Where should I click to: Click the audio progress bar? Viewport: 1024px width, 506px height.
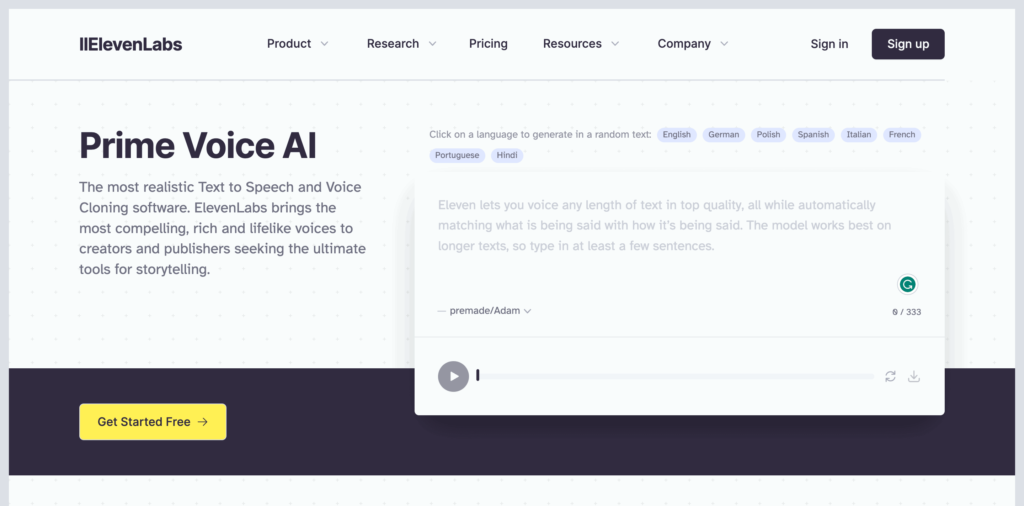tap(675, 376)
